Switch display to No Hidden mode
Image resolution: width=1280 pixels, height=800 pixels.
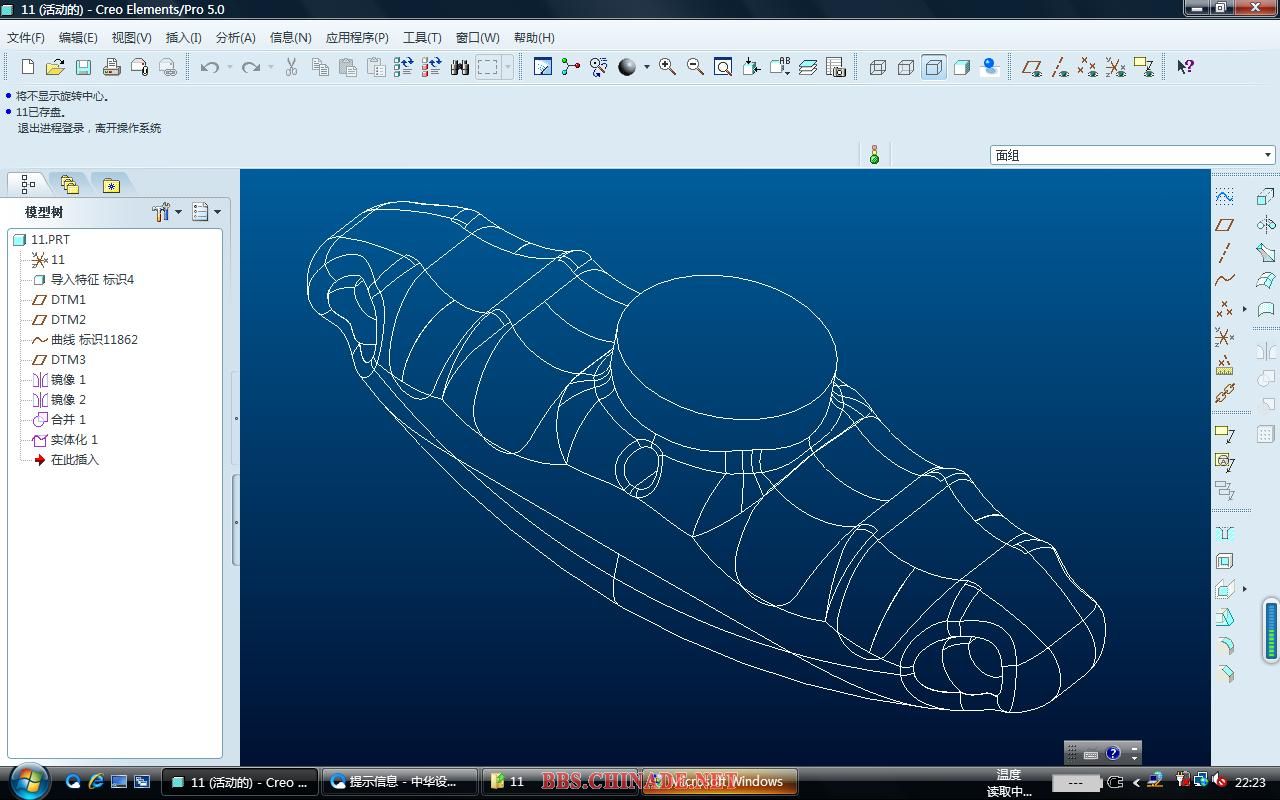pyautogui.click(x=933, y=67)
